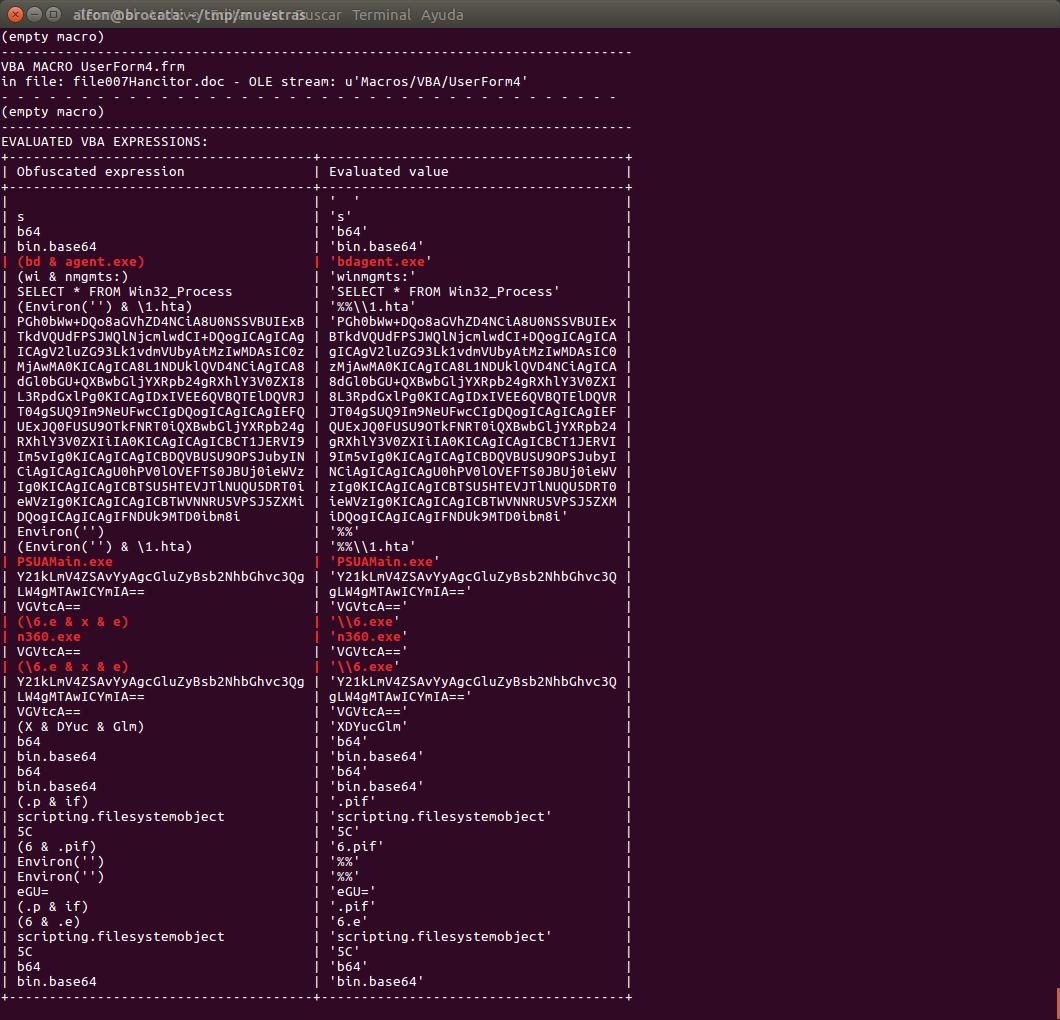Image resolution: width=1060 pixels, height=1020 pixels.
Task: Click the line 'VBA MACRO UserForm4.frm'
Action: coord(93,66)
